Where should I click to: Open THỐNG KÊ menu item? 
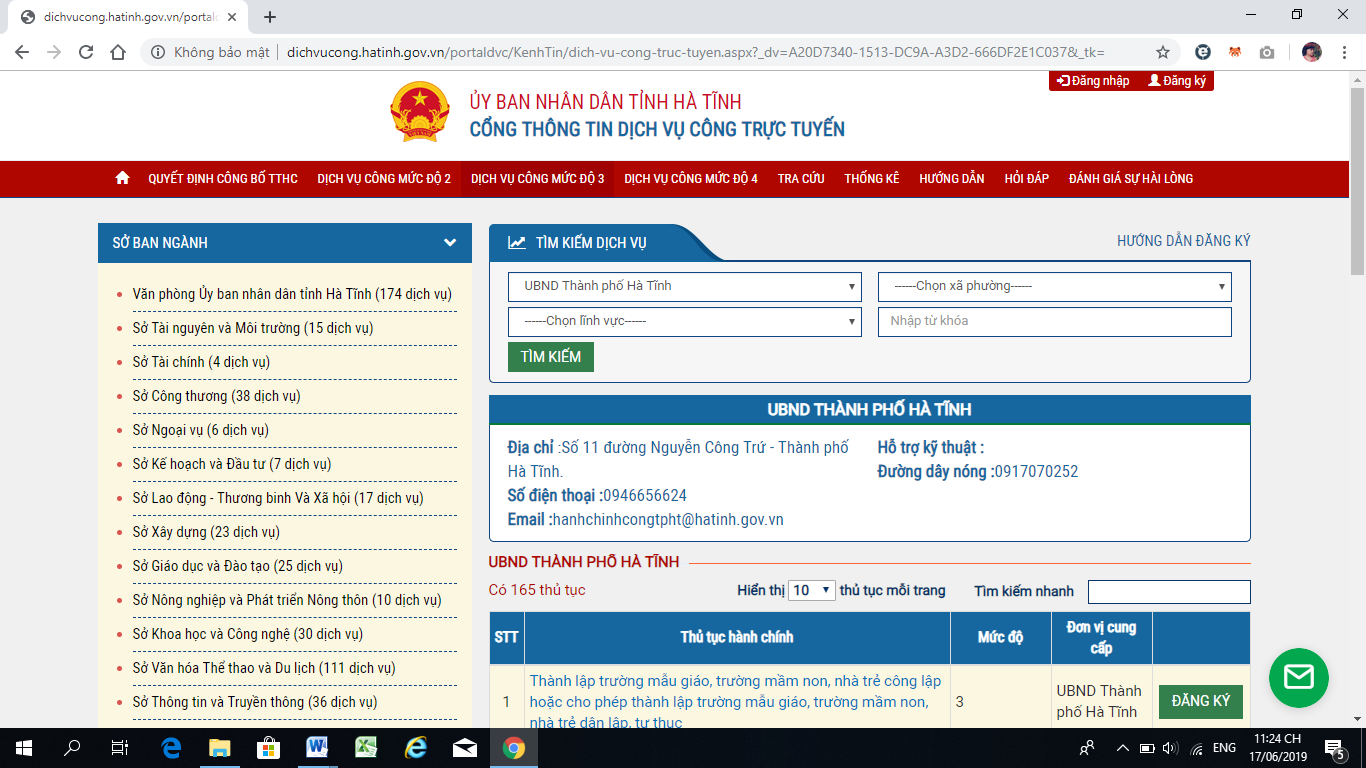[872, 178]
